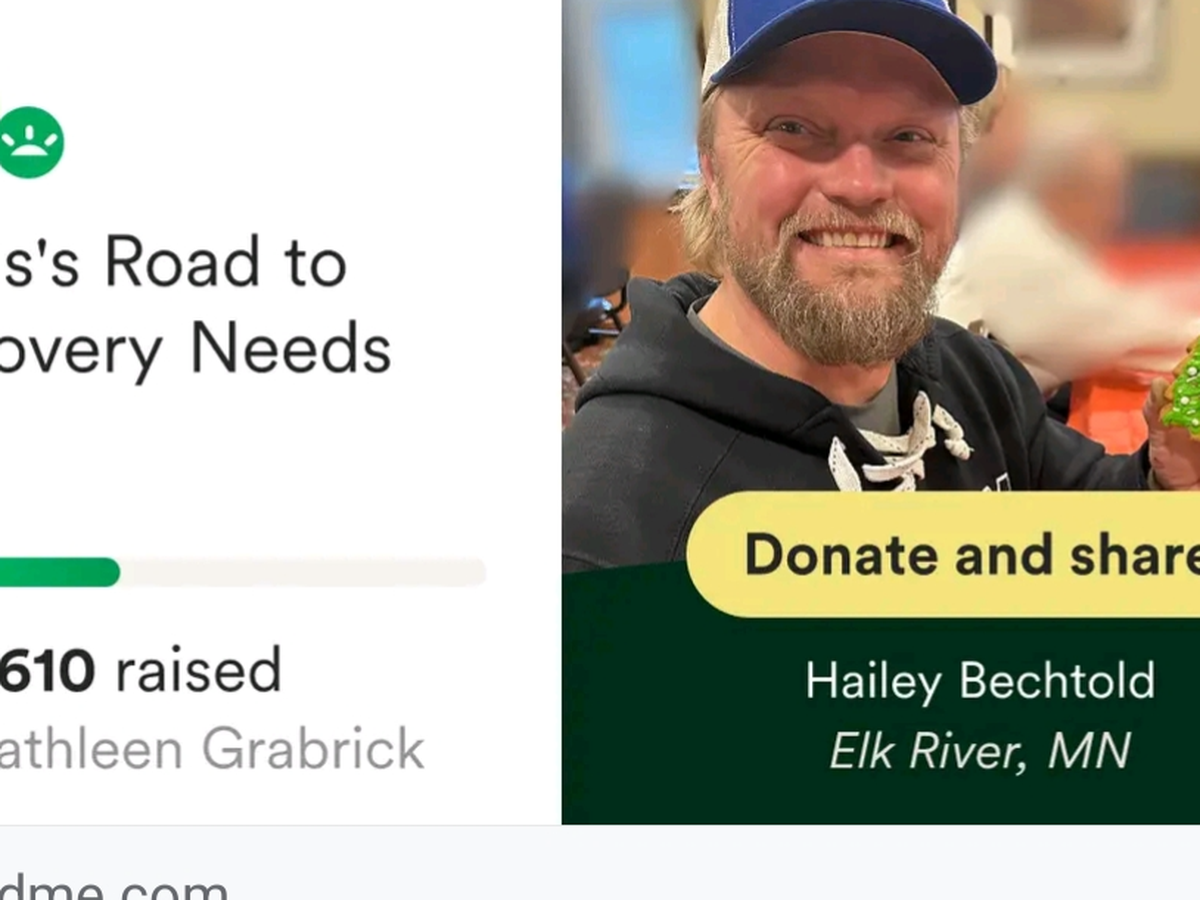This screenshot has width=1200, height=900.
Task: Select the '610 raised' amount text
Action: [140, 670]
